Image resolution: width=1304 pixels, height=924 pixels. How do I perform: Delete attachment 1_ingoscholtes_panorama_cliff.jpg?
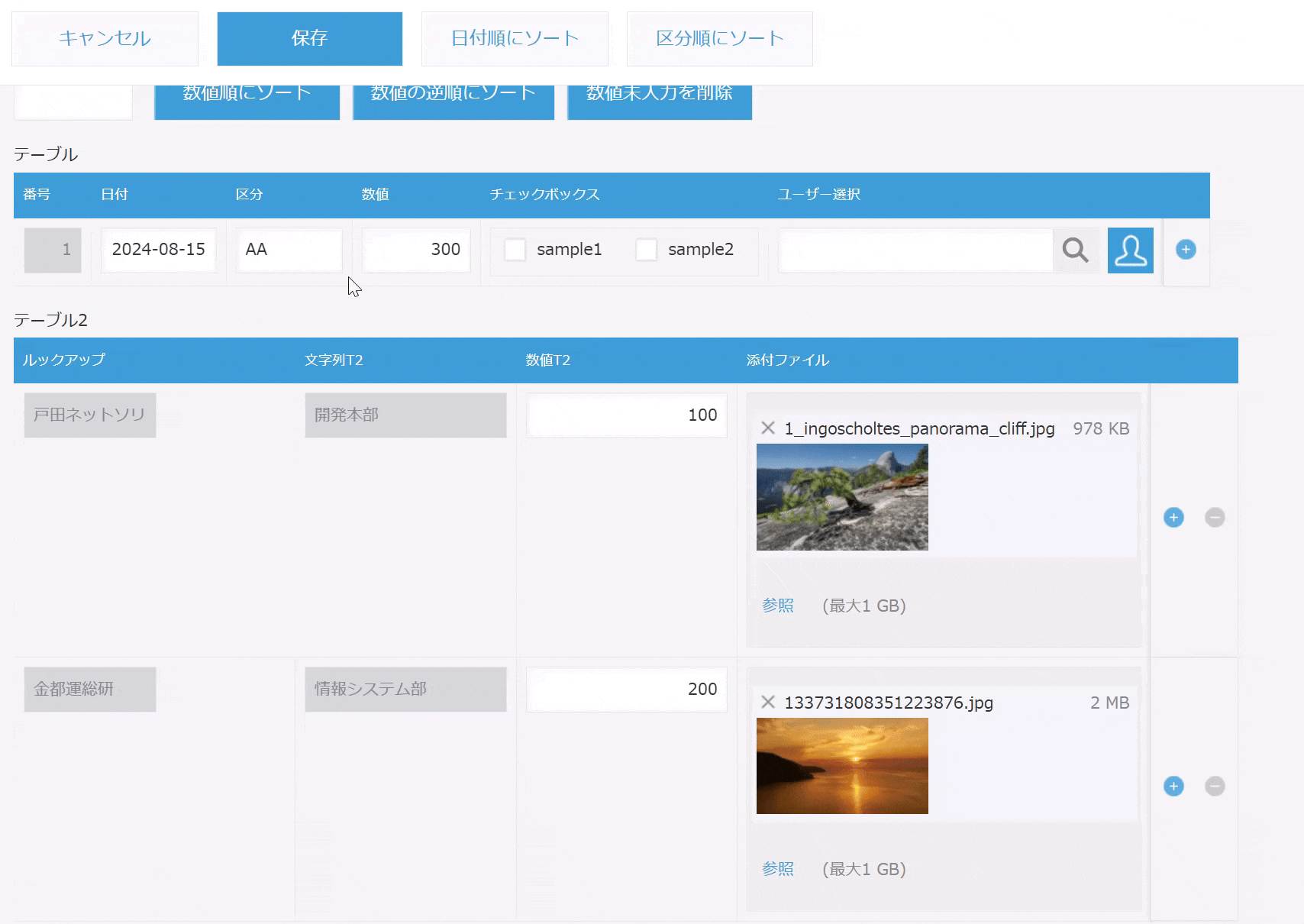pyautogui.click(x=768, y=428)
